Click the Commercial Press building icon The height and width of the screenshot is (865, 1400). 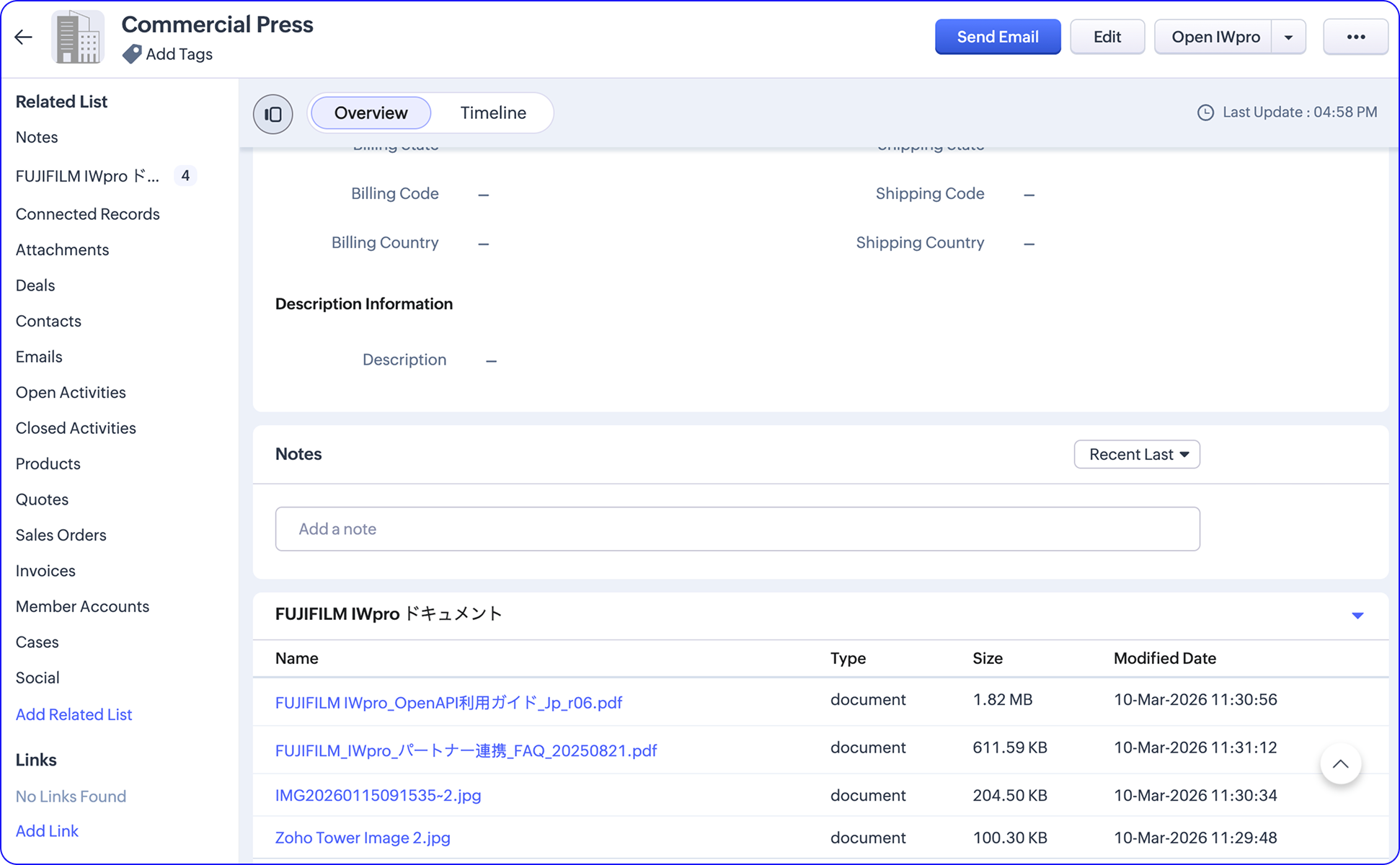pyautogui.click(x=78, y=37)
